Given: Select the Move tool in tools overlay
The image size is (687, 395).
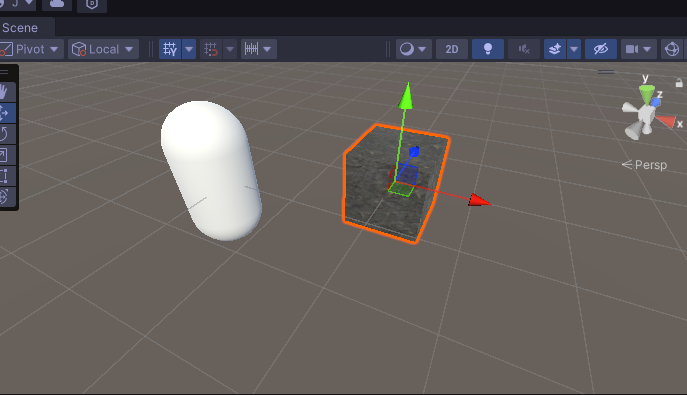Looking at the screenshot, I should click(x=5, y=113).
